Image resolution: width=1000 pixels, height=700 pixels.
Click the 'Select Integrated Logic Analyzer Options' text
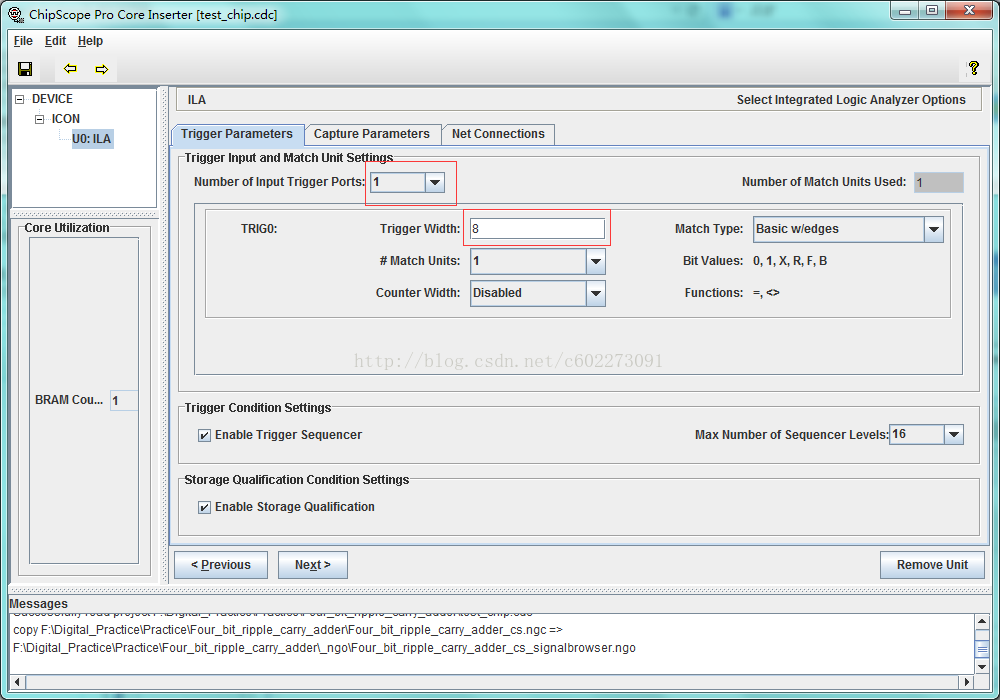[851, 99]
